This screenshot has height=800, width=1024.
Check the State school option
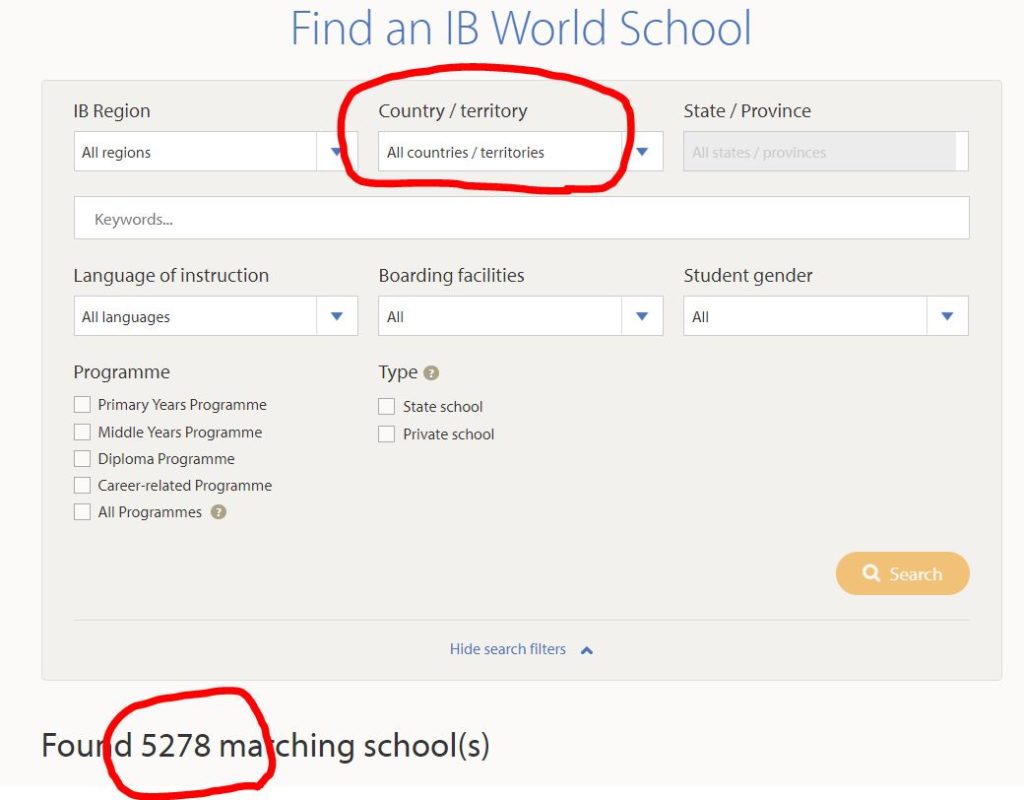pyautogui.click(x=387, y=407)
